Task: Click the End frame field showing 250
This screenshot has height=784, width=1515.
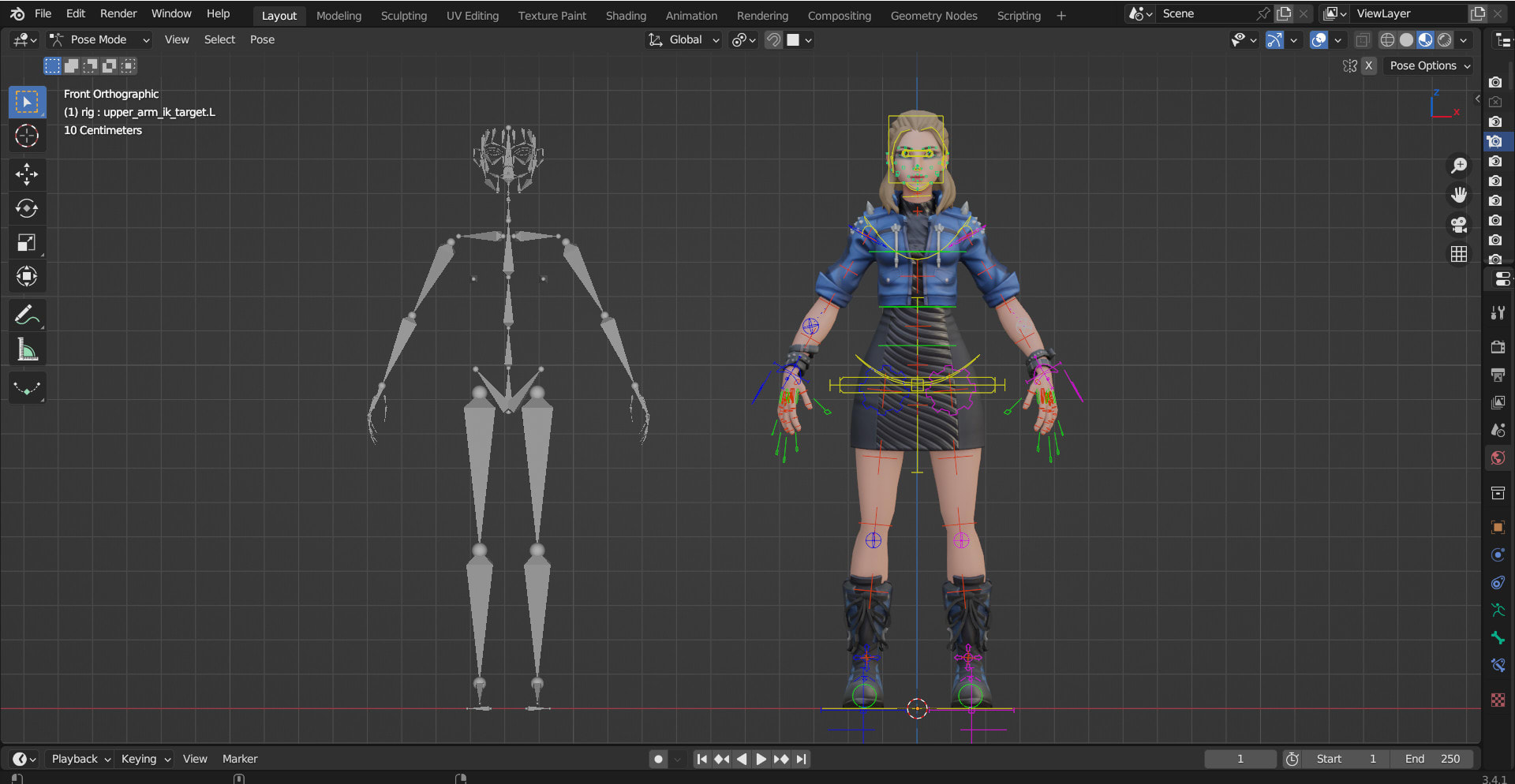Action: point(1433,759)
